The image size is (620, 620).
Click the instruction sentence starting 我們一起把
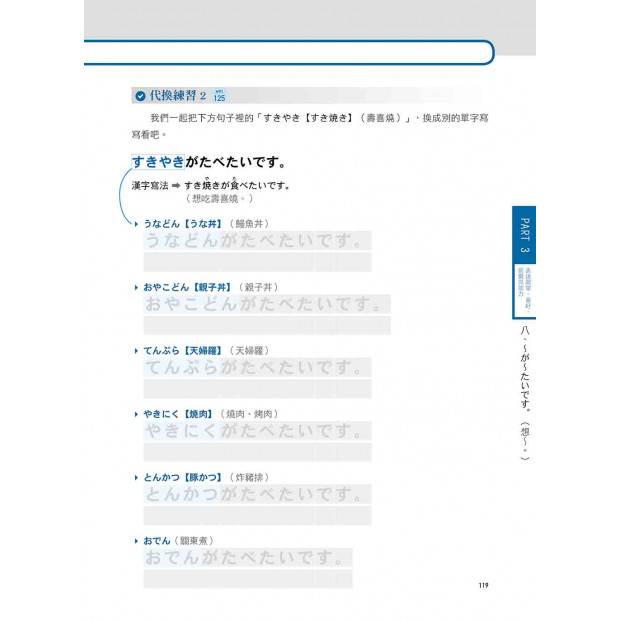[x=310, y=126]
